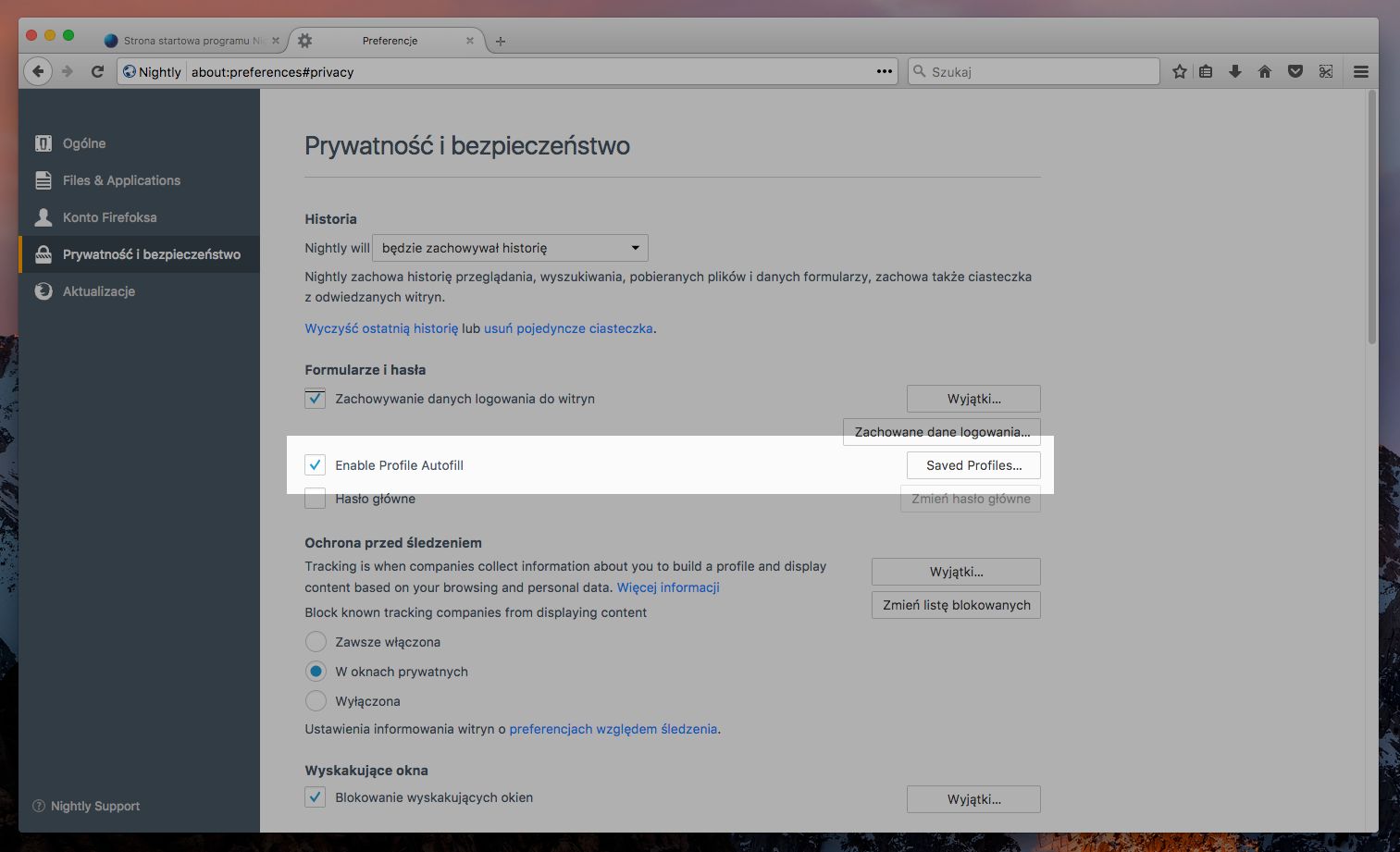Click the Prywatność i bezpieczeństwo page heading

click(467, 145)
